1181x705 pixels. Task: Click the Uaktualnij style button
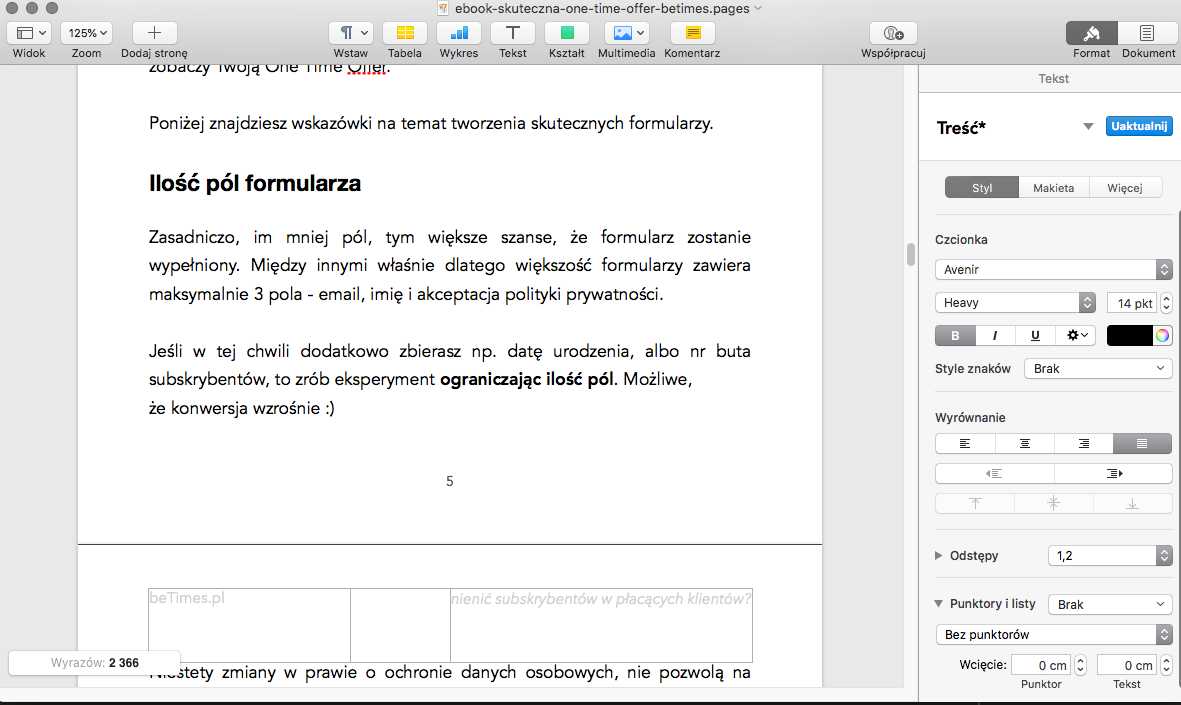tap(1139, 127)
